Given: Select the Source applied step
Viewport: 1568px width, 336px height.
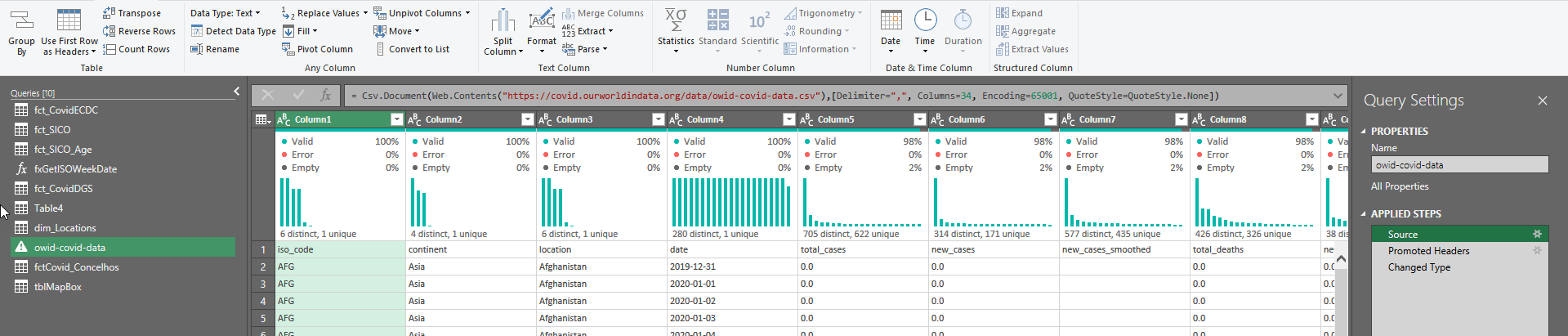Looking at the screenshot, I should click(1459, 234).
